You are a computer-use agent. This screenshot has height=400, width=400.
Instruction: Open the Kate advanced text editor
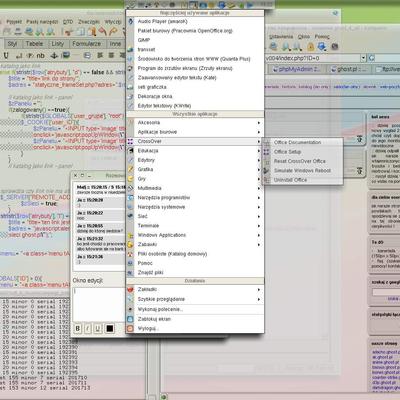coord(195,77)
